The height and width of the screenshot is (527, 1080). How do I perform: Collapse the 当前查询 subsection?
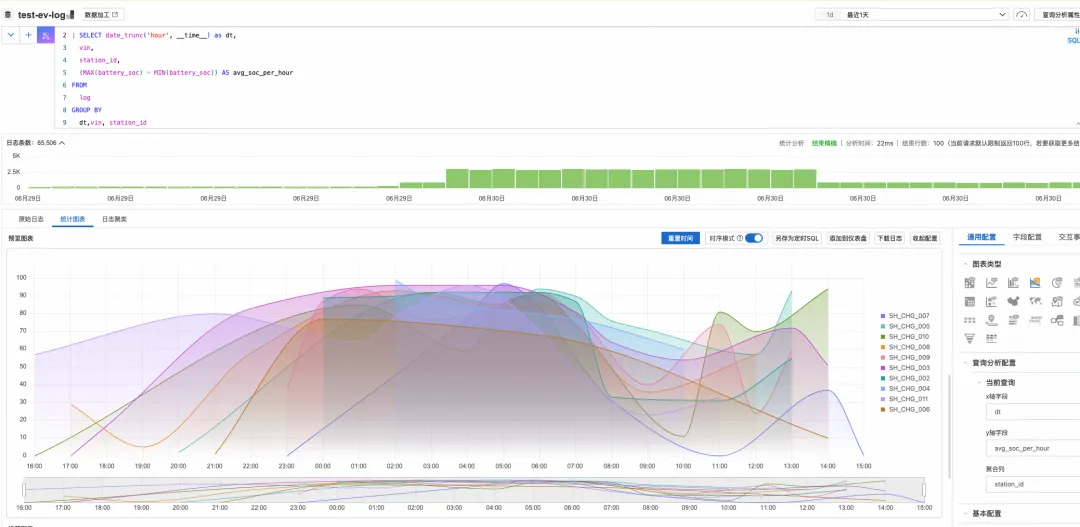(x=979, y=382)
